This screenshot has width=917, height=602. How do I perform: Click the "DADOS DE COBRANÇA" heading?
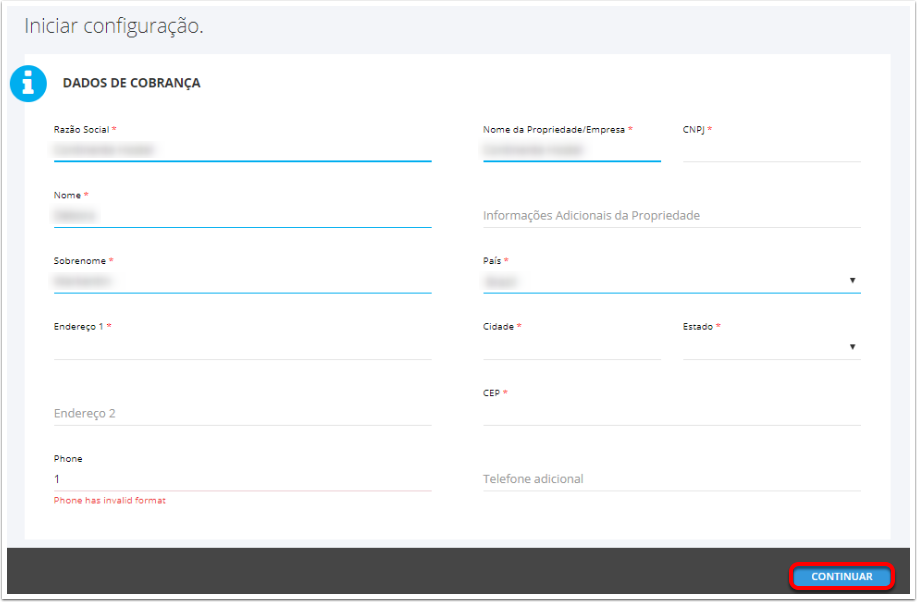point(132,83)
